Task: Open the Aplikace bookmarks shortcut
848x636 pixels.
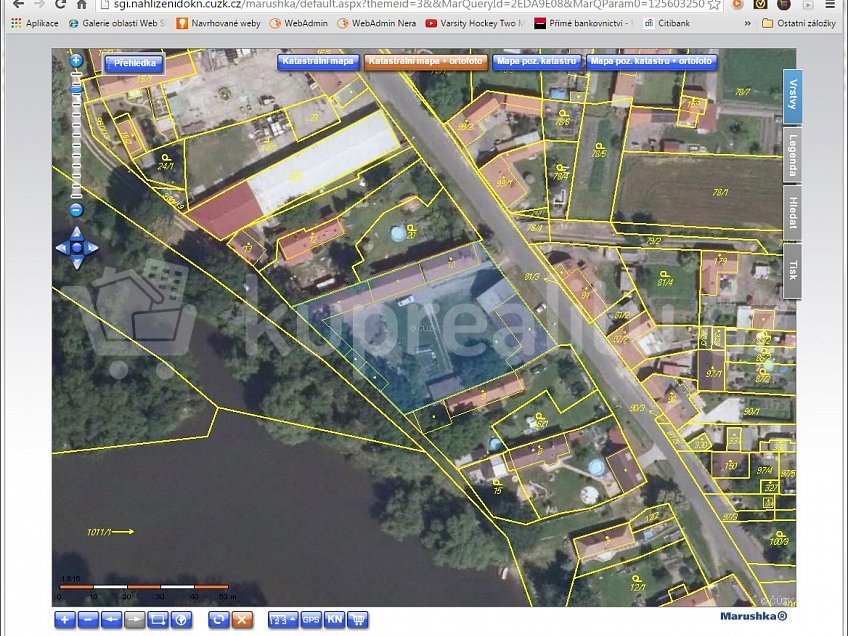Action: tap(35, 23)
